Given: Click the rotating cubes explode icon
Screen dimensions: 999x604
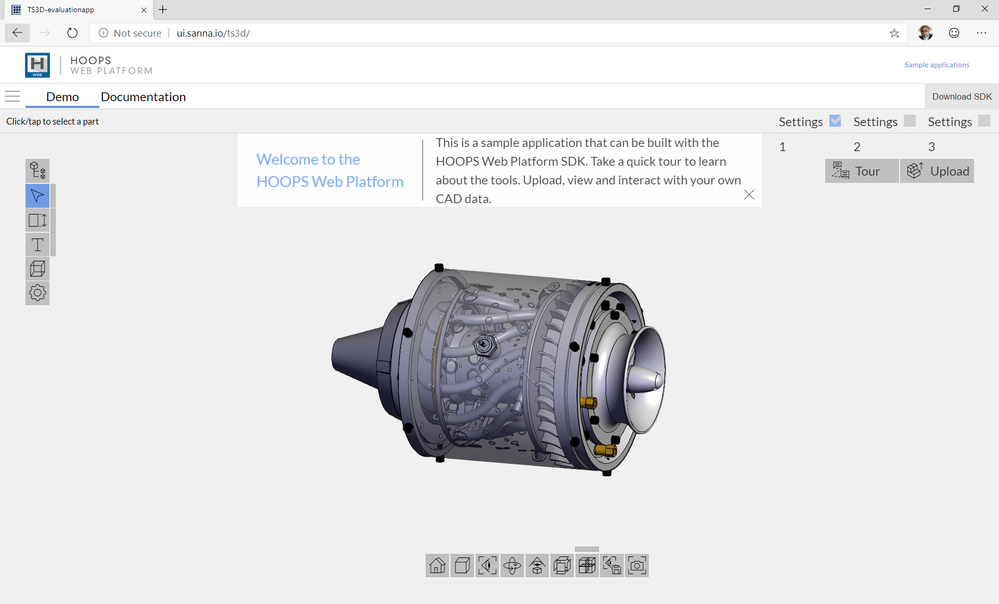Looking at the screenshot, I should click(562, 565).
